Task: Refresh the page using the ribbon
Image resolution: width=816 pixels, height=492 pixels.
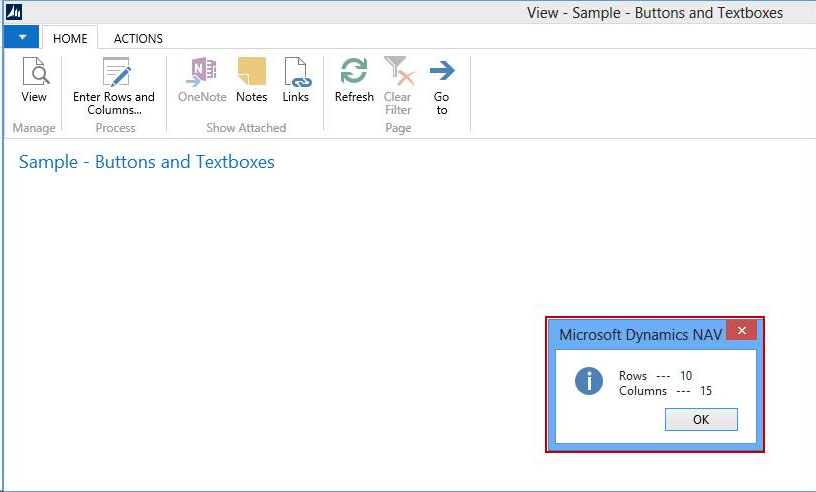Action: tap(354, 80)
